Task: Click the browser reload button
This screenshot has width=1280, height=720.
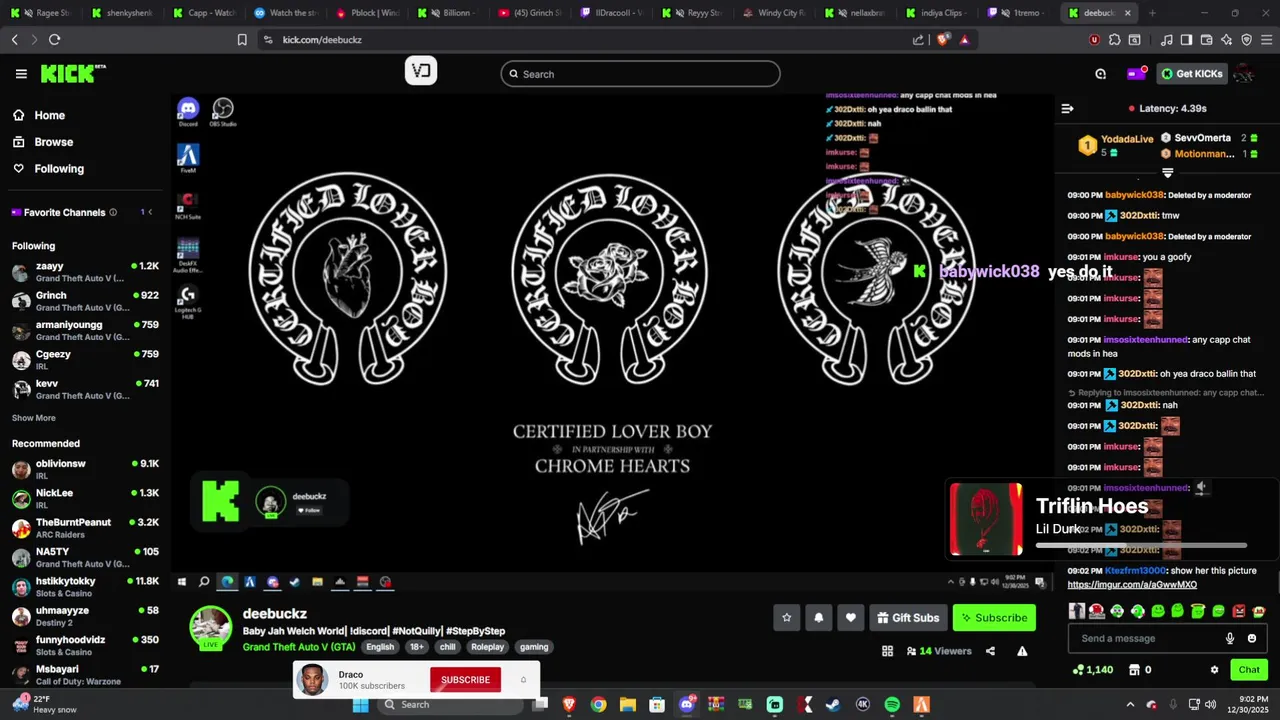Action: 54,40
